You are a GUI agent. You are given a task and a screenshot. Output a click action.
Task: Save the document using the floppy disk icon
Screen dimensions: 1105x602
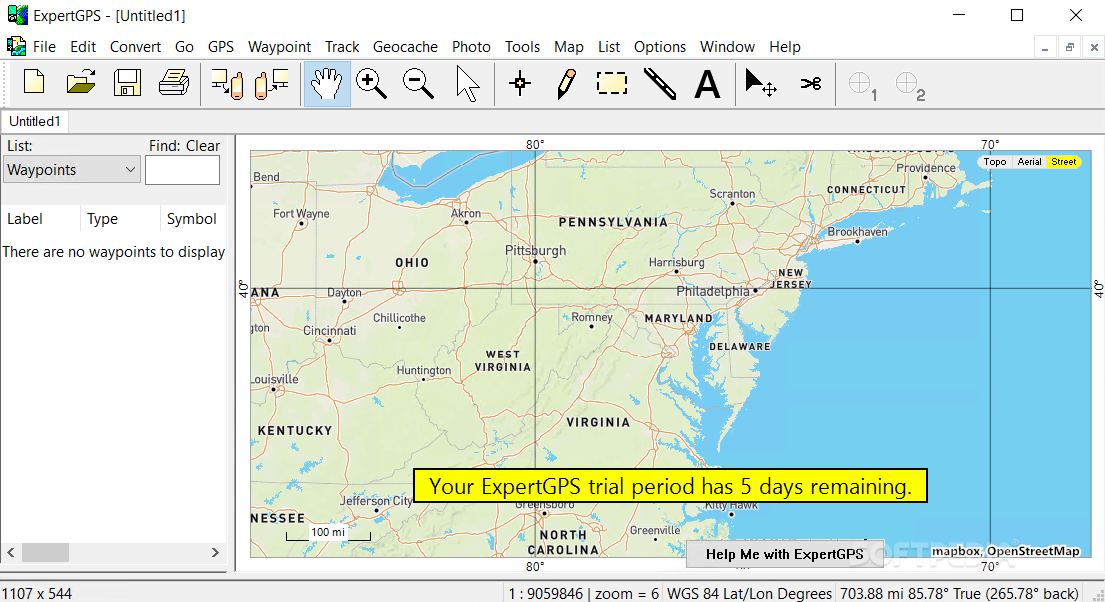coord(127,83)
